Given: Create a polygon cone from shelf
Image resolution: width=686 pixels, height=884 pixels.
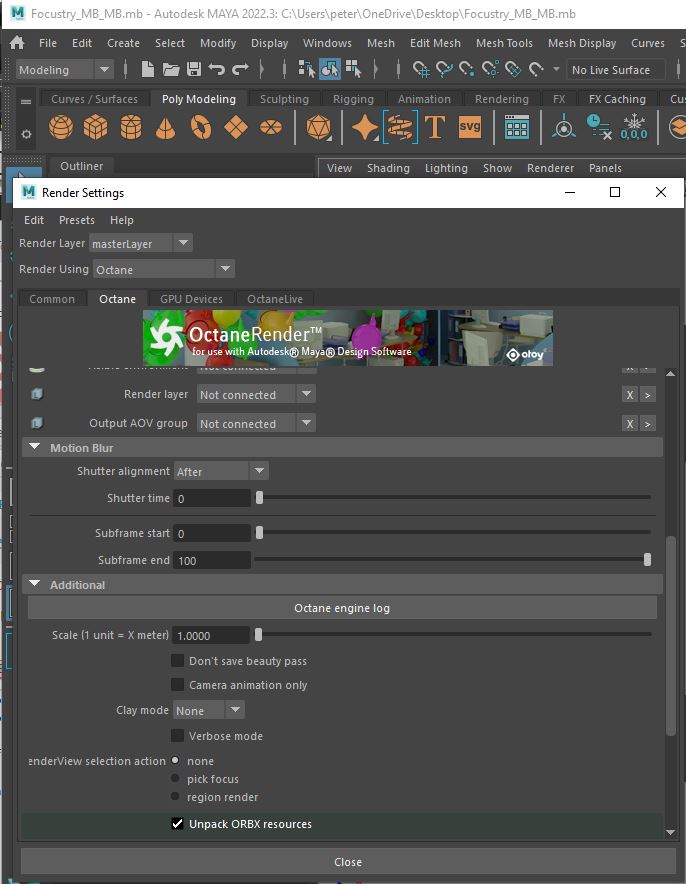Looking at the screenshot, I should [x=165, y=127].
